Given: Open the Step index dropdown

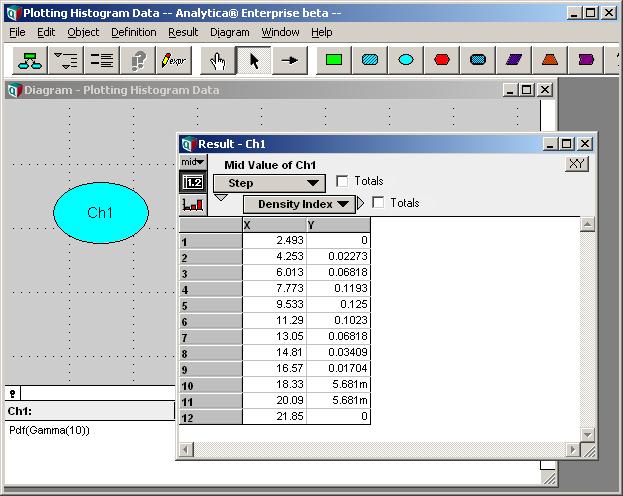Looking at the screenshot, I should click(x=269, y=183).
